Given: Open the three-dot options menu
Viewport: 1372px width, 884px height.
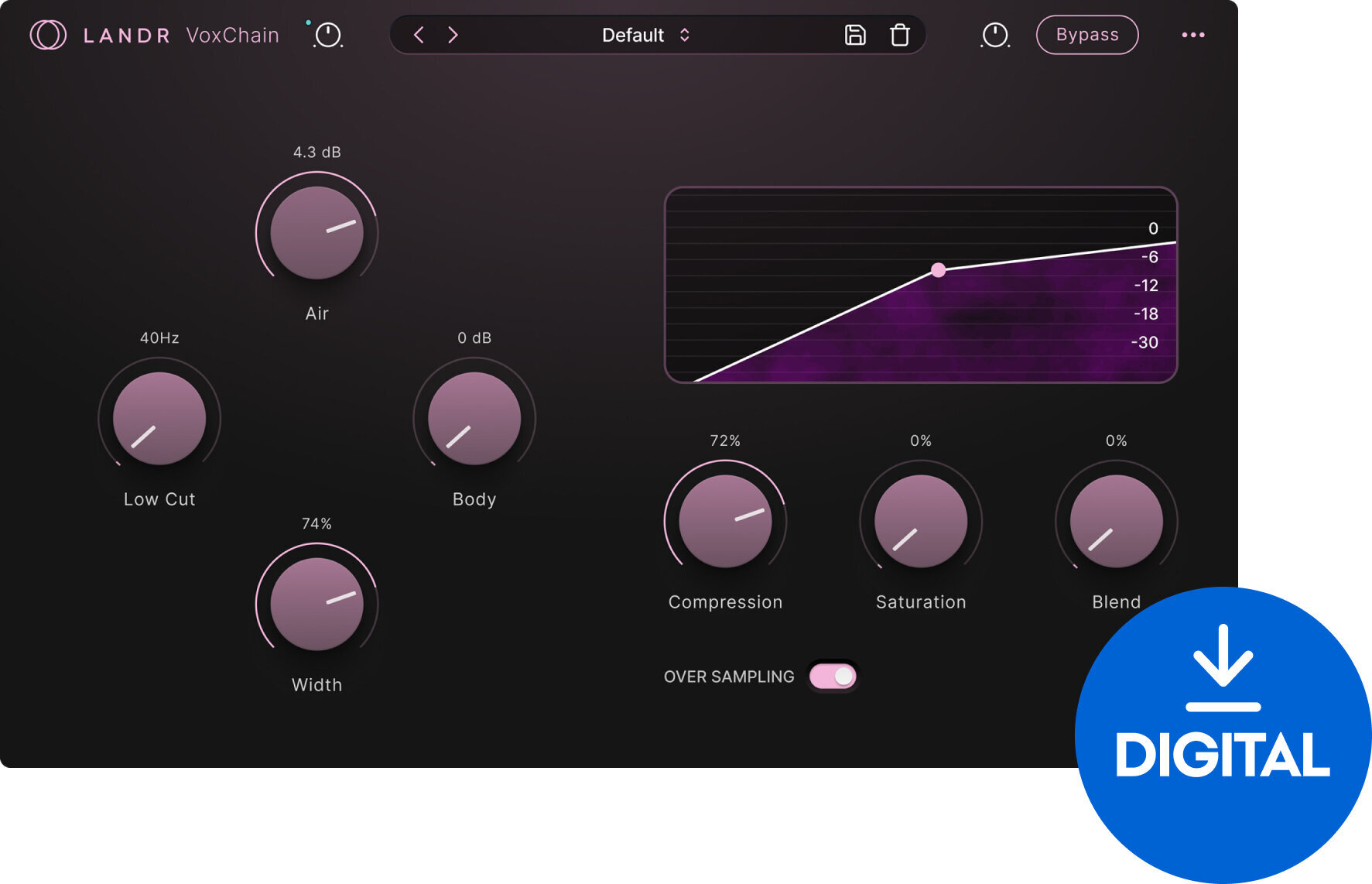Looking at the screenshot, I should [1194, 35].
